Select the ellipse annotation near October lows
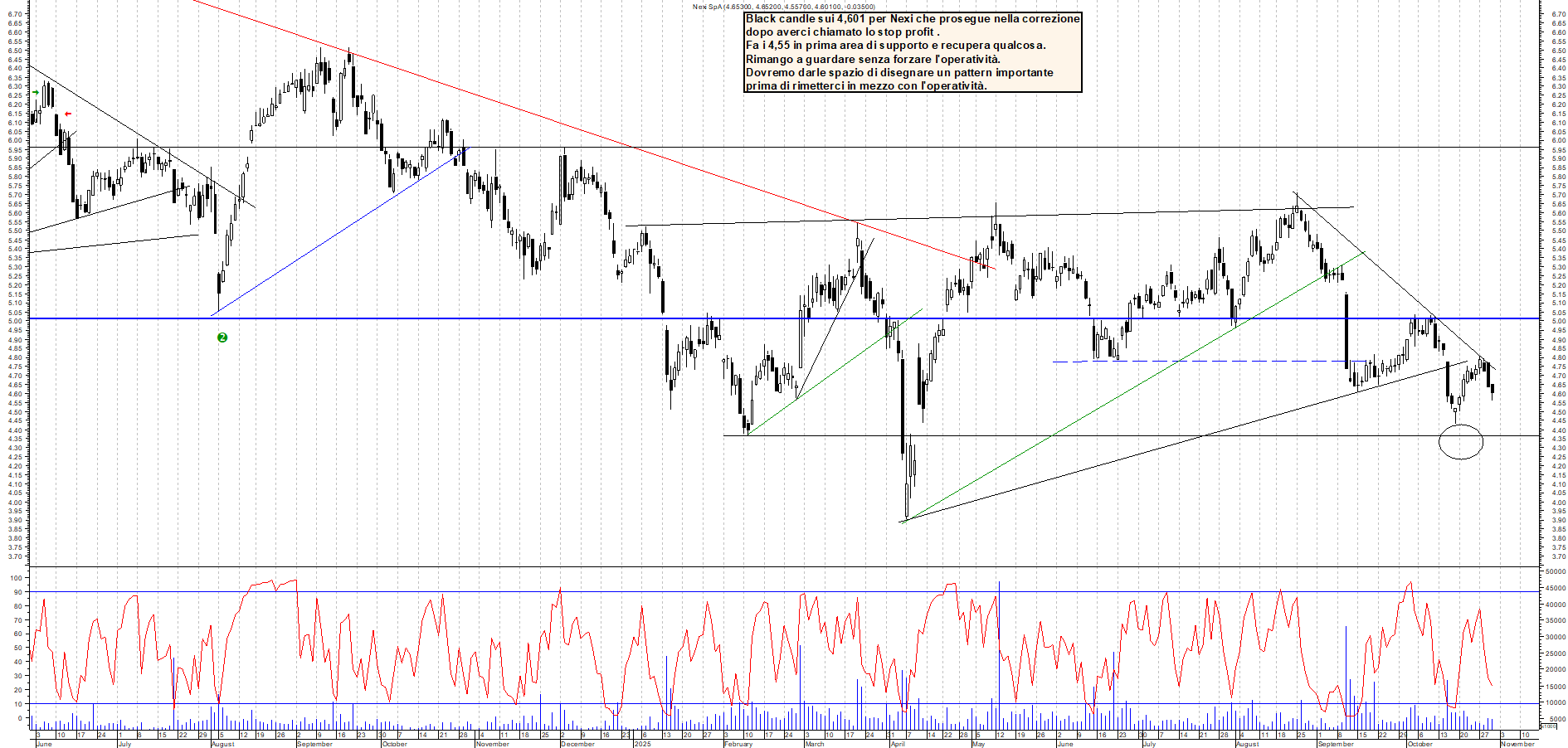This screenshot has height=748, width=1568. [1462, 442]
